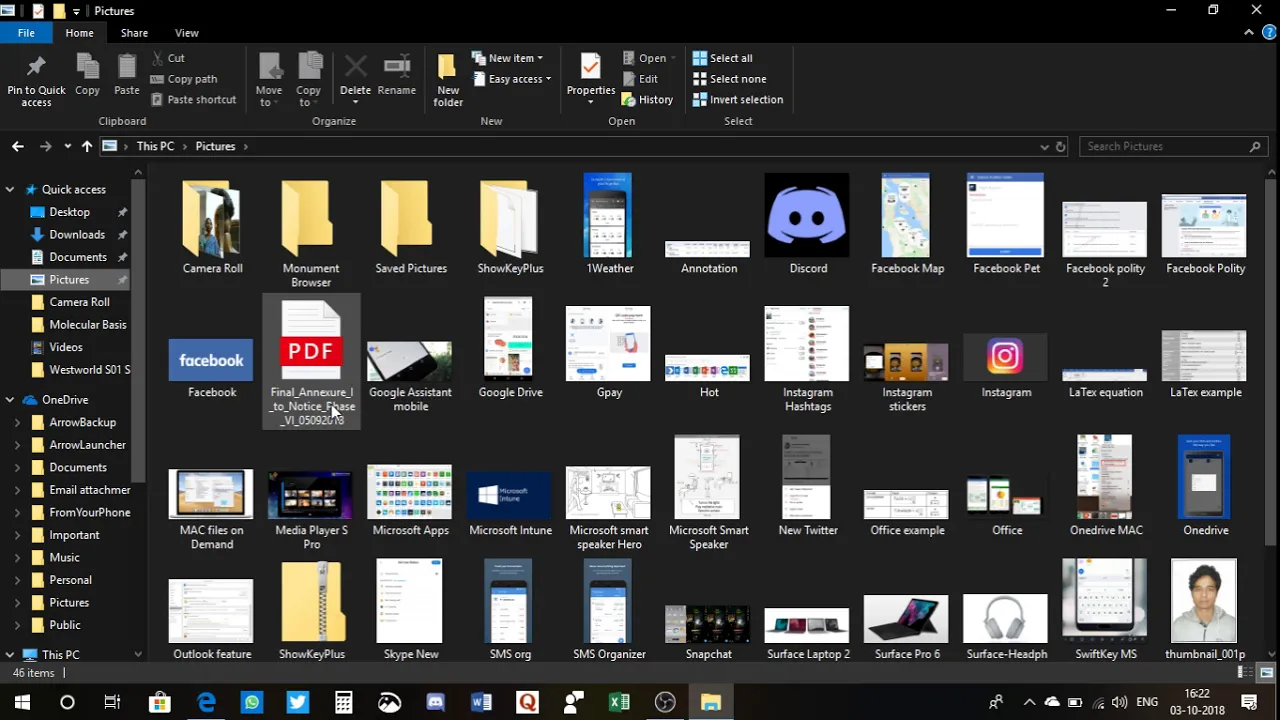Go up one level with up arrow
This screenshot has height=720, width=1280.
click(x=87, y=146)
